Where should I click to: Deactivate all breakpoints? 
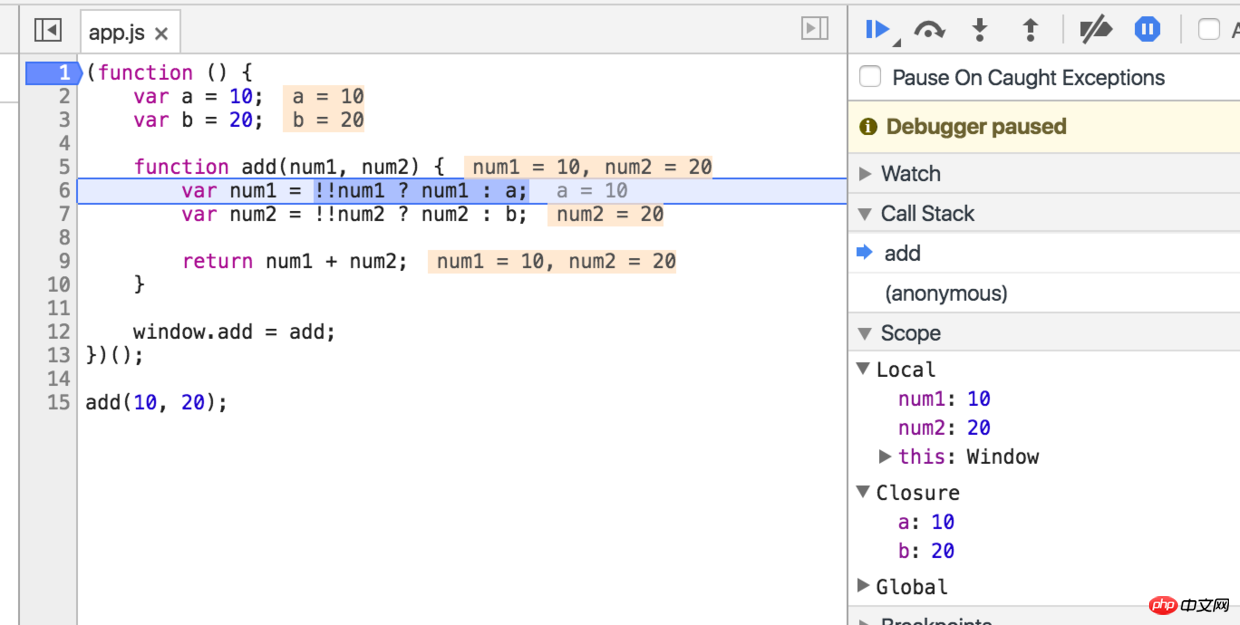pos(1096,30)
